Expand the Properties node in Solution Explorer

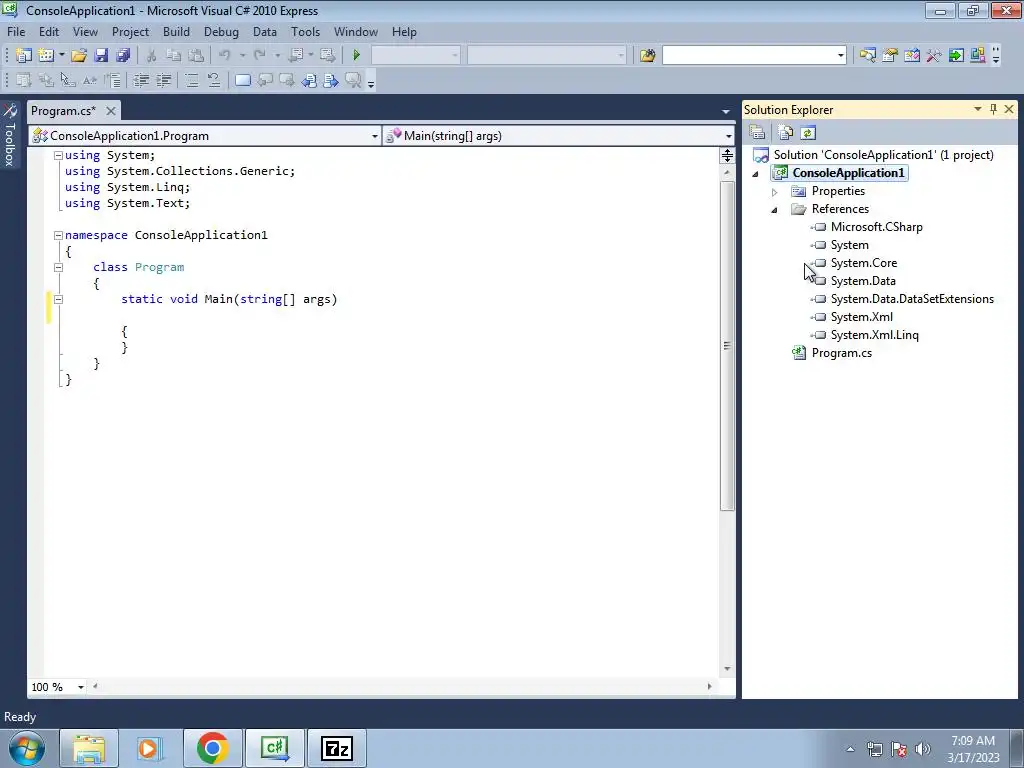pyautogui.click(x=775, y=192)
